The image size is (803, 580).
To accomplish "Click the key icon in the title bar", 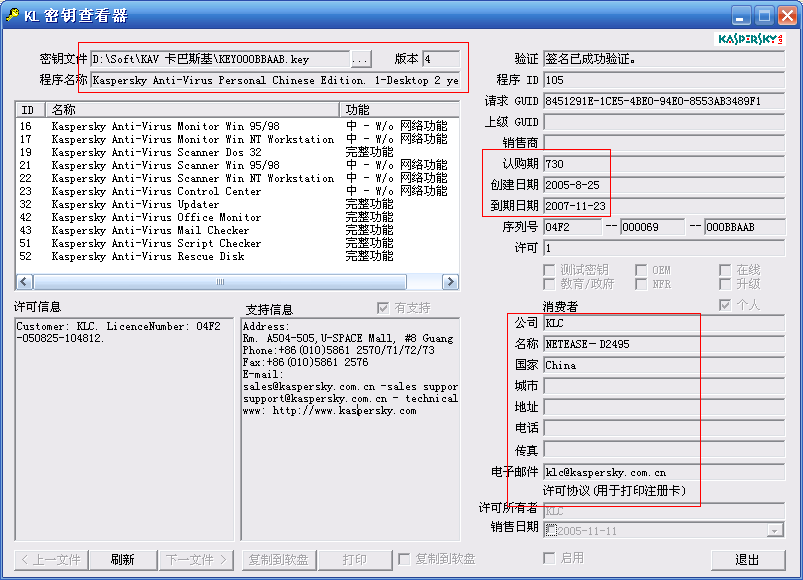I will pos(13,15).
